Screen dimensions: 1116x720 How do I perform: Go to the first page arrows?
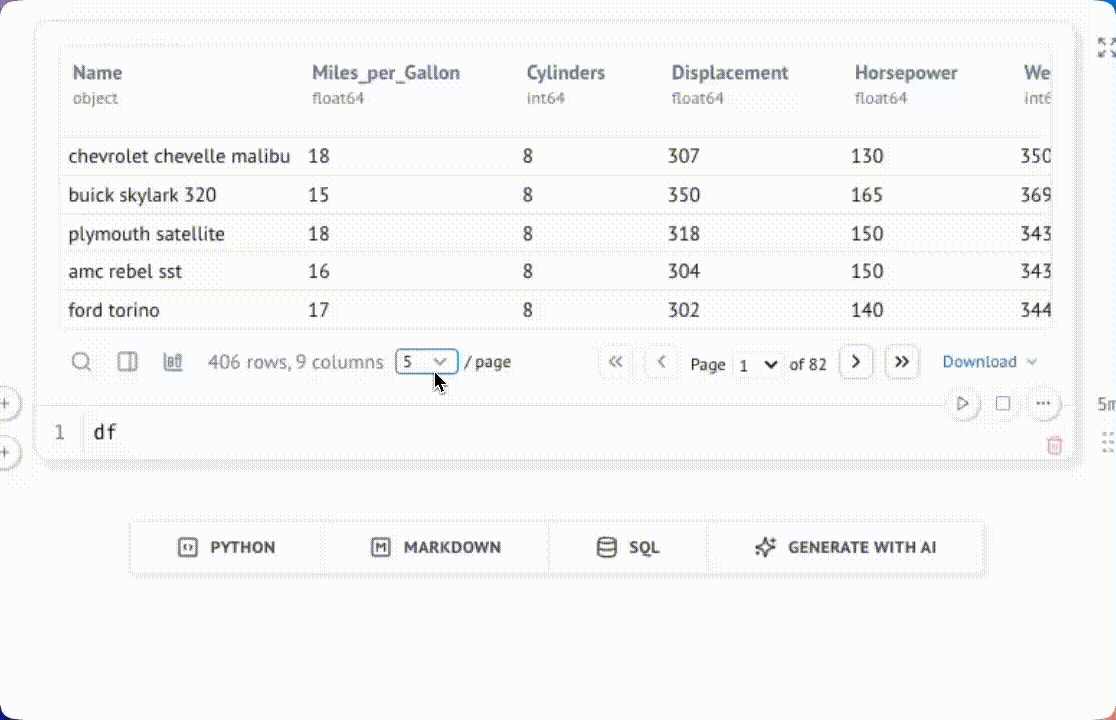coord(616,362)
